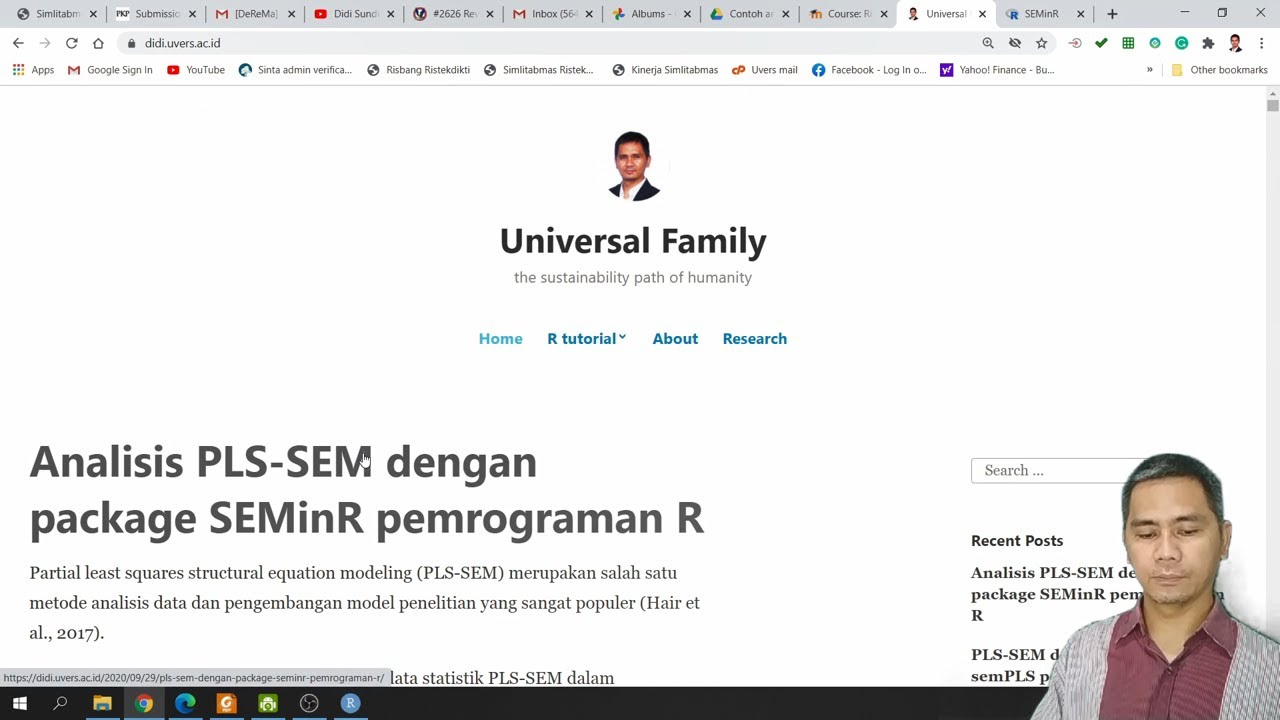This screenshot has height=720, width=1280.
Task: Open the YouTube bookmark
Action: [x=196, y=70]
